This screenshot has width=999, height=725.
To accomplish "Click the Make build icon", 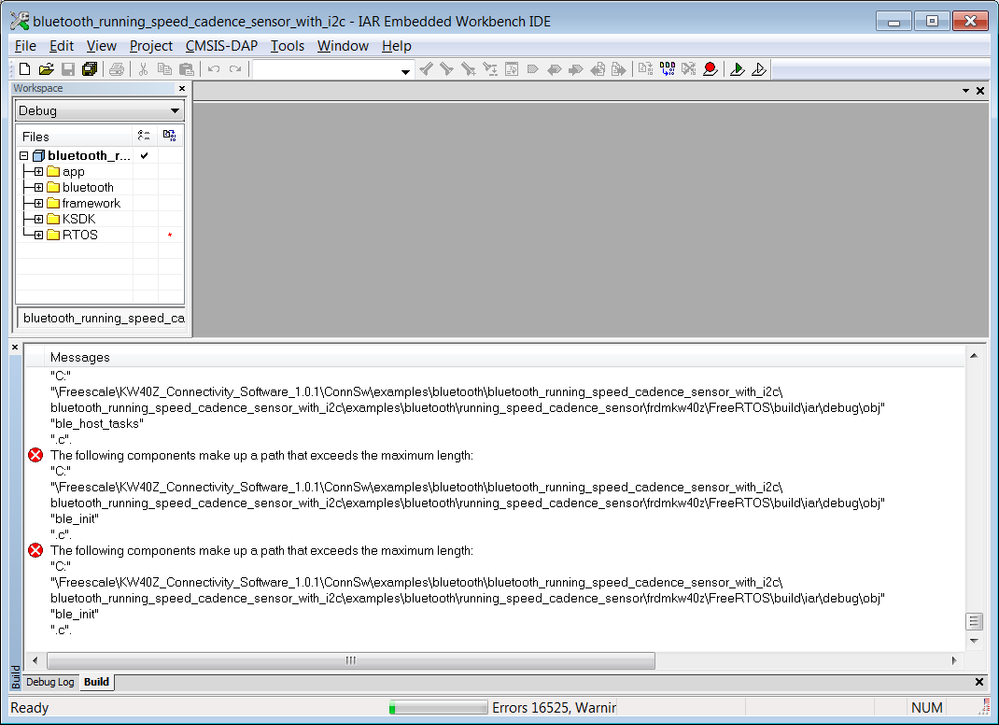I will click(x=667, y=69).
